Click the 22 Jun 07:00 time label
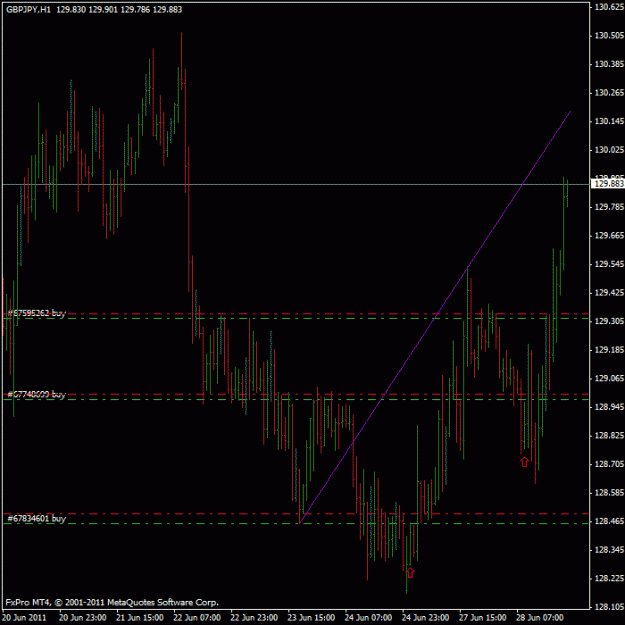625x625 pixels. pyautogui.click(x=197, y=618)
